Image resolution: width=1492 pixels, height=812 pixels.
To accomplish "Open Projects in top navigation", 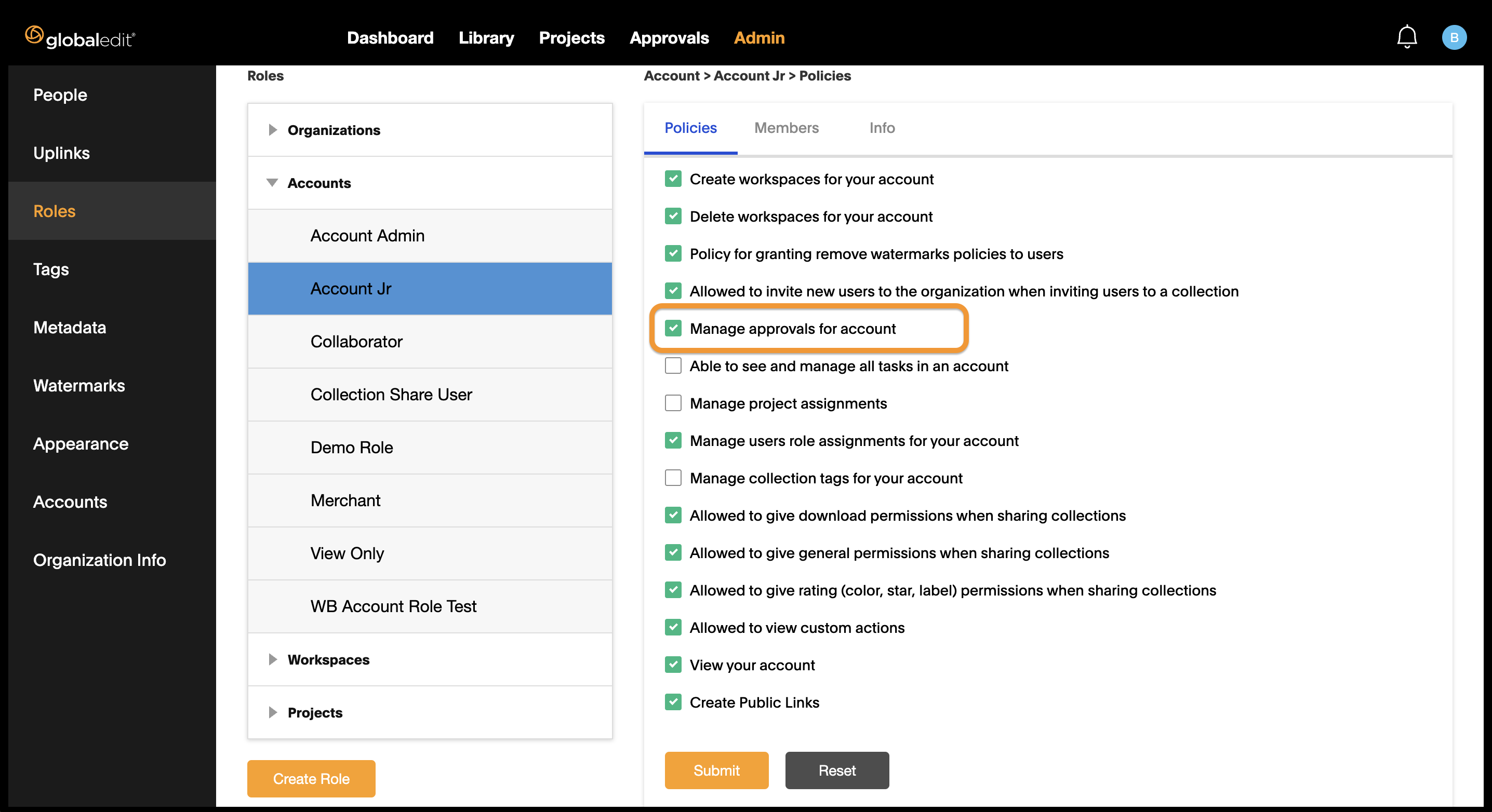I will [571, 37].
